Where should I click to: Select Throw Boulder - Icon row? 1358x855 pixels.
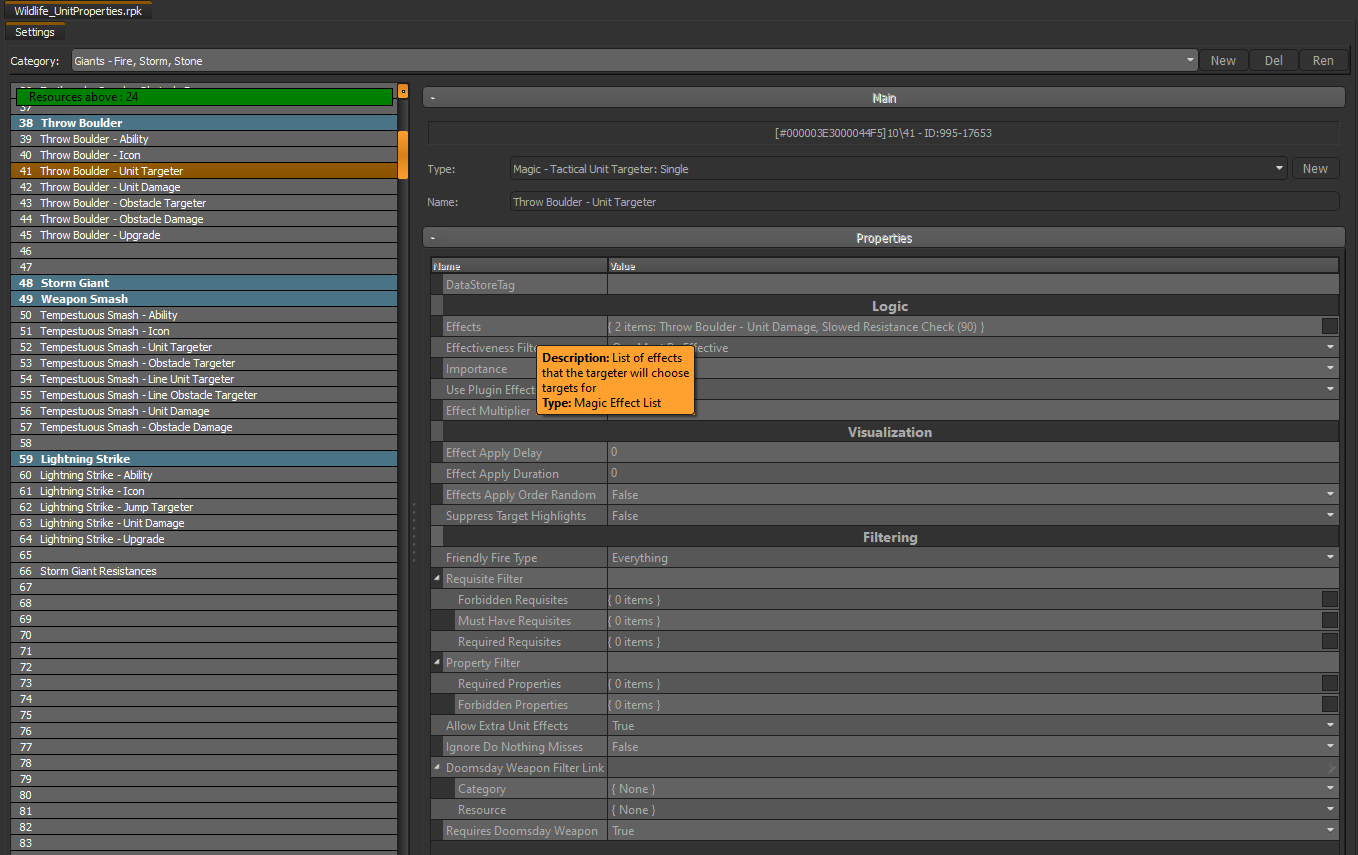coord(204,155)
